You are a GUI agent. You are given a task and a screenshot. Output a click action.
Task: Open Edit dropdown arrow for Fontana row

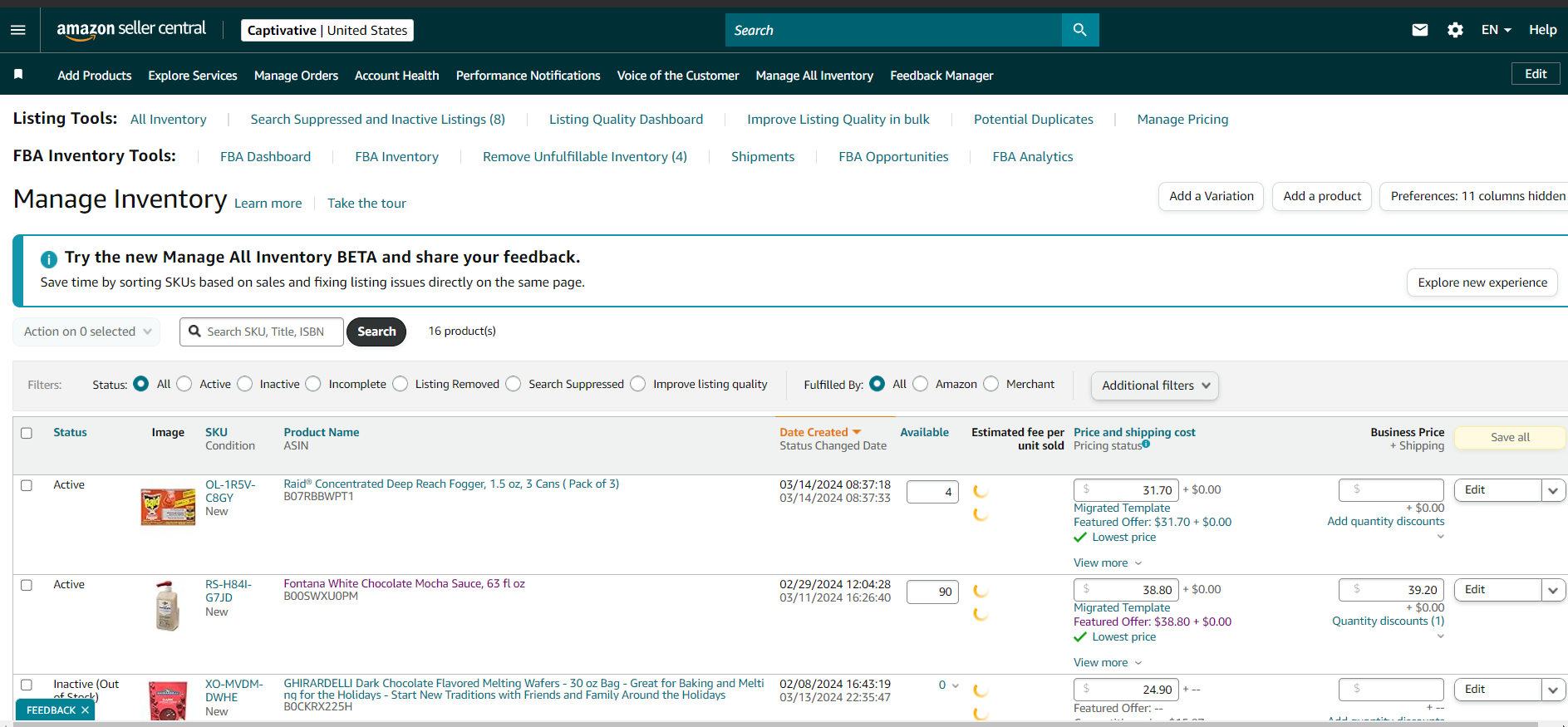click(x=1553, y=590)
